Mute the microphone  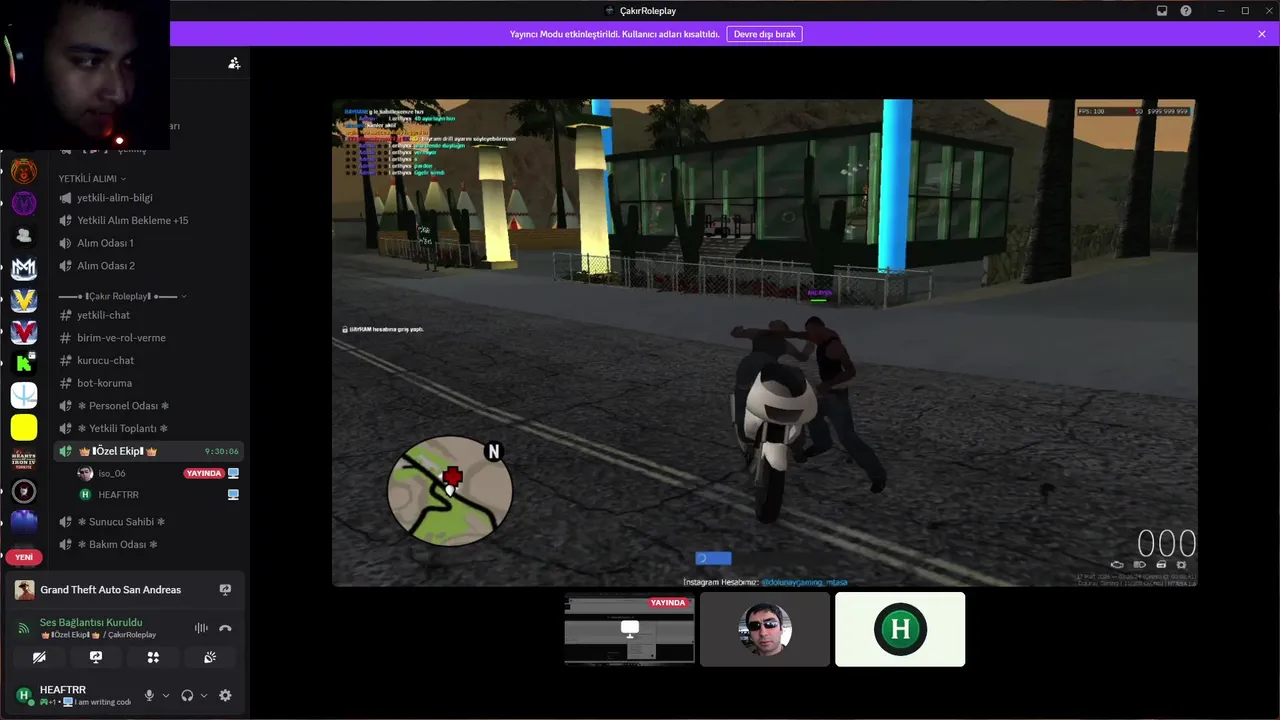(150, 695)
